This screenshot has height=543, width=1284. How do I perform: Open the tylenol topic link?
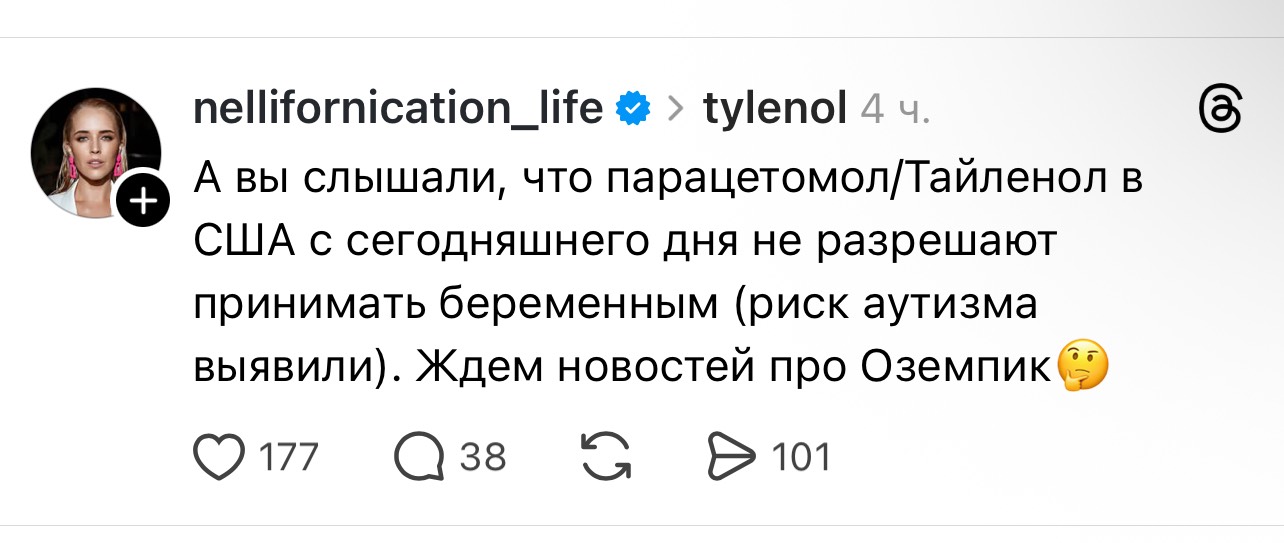(775, 107)
